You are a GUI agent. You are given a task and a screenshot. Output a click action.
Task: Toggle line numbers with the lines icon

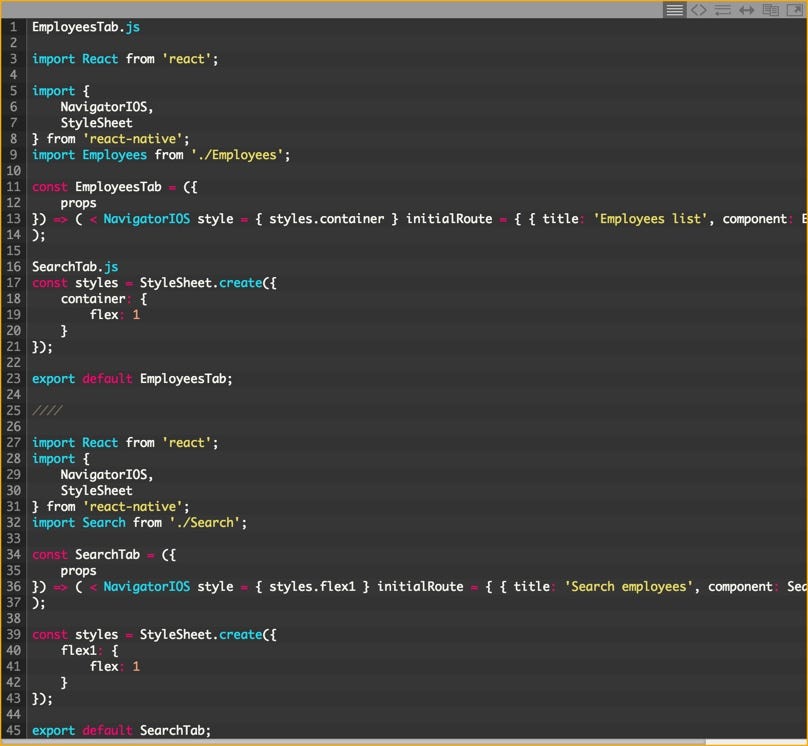[675, 10]
